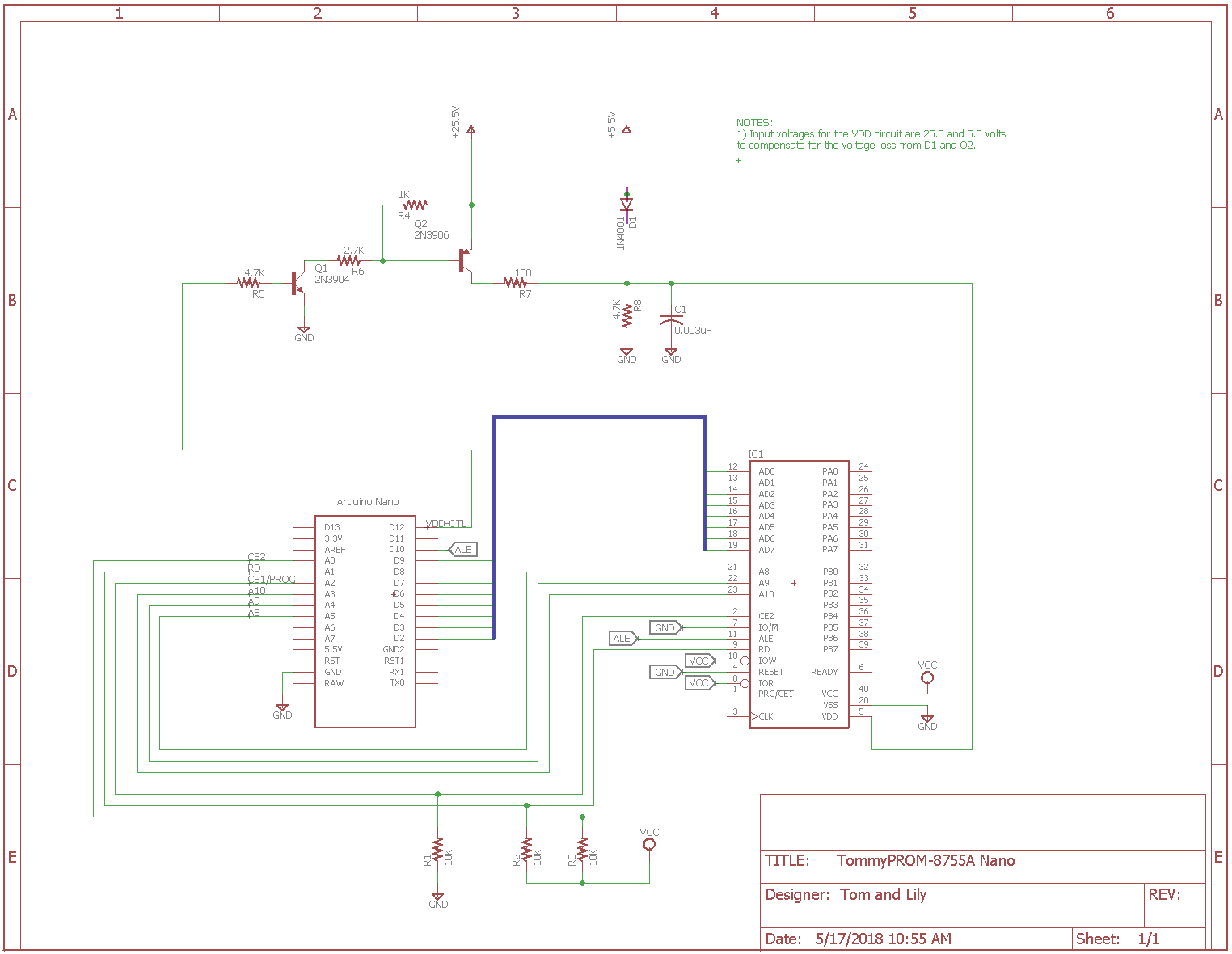Click the IC1 designator label
This screenshot has width=1232, height=954.
[755, 454]
